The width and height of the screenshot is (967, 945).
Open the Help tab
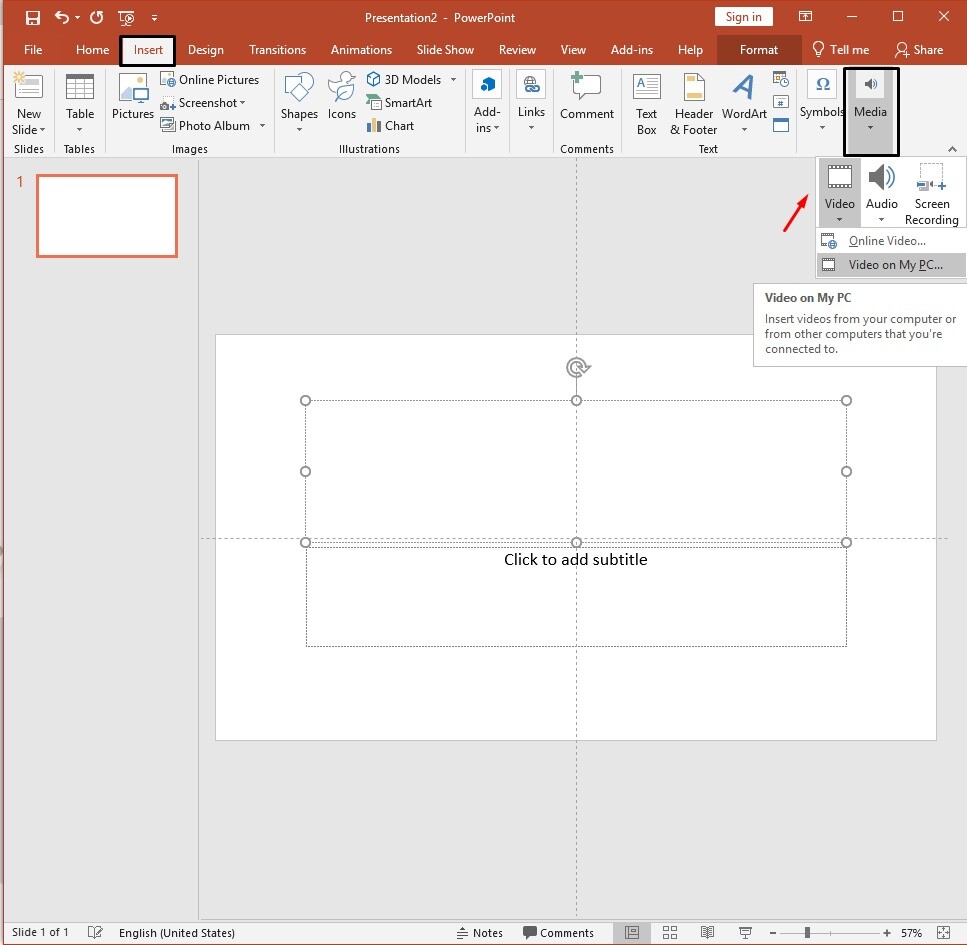pyautogui.click(x=690, y=50)
